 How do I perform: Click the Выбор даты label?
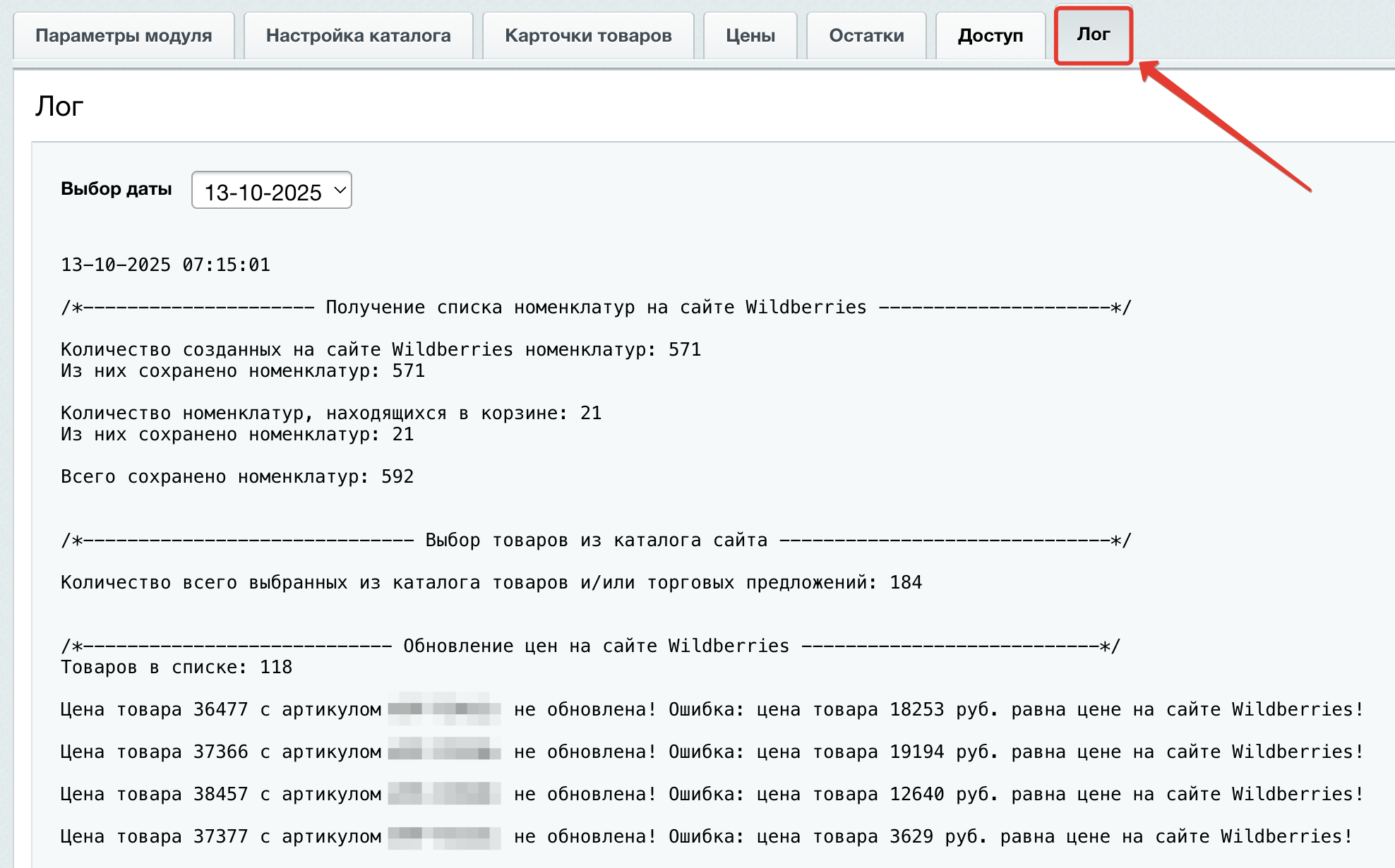(116, 189)
